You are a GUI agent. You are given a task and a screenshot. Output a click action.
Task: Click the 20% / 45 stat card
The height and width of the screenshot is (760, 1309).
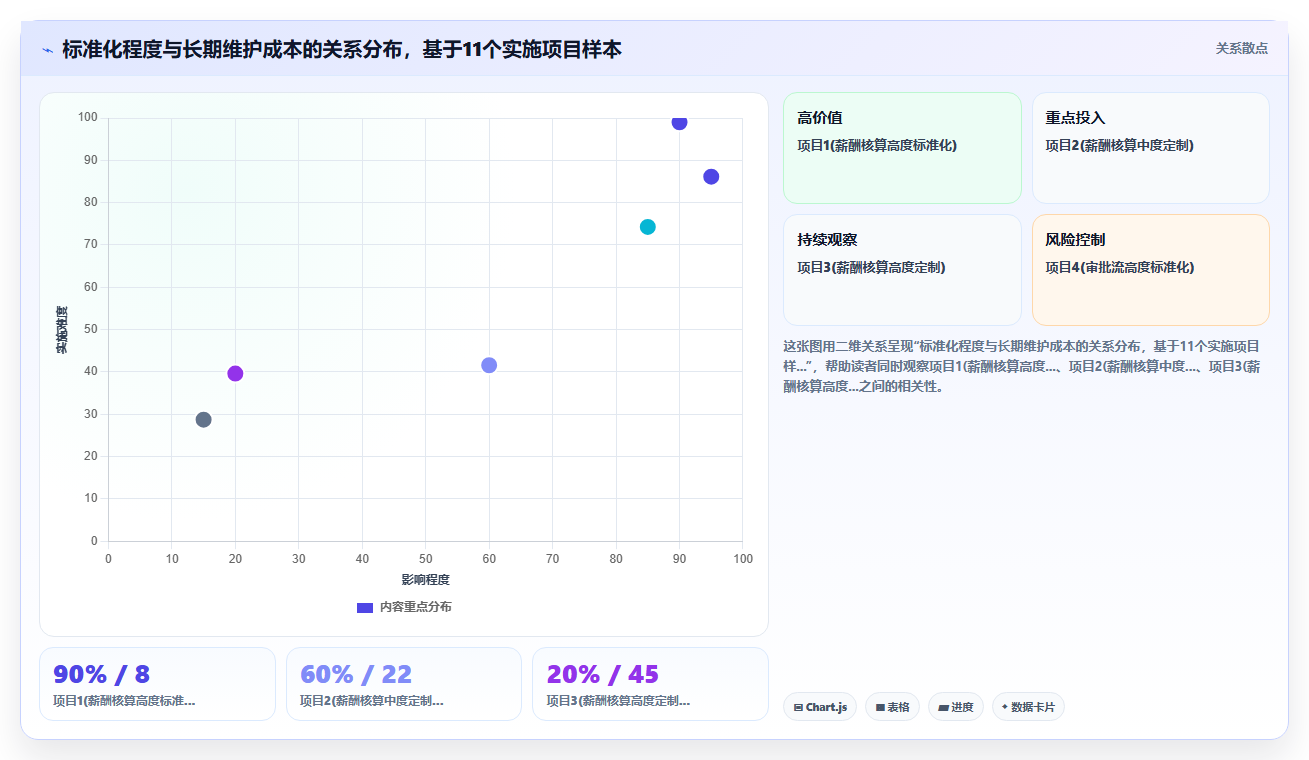click(x=650, y=684)
